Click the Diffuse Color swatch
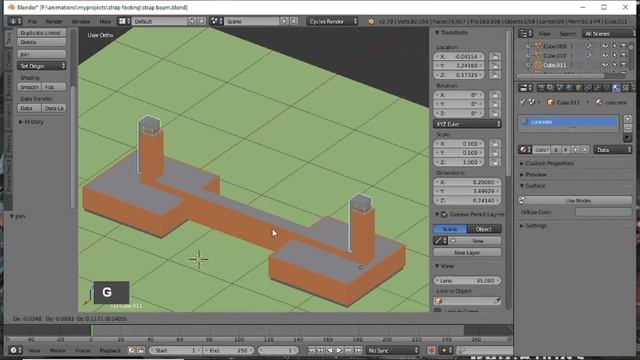Viewport: 640px width, 360px height. [x=603, y=212]
